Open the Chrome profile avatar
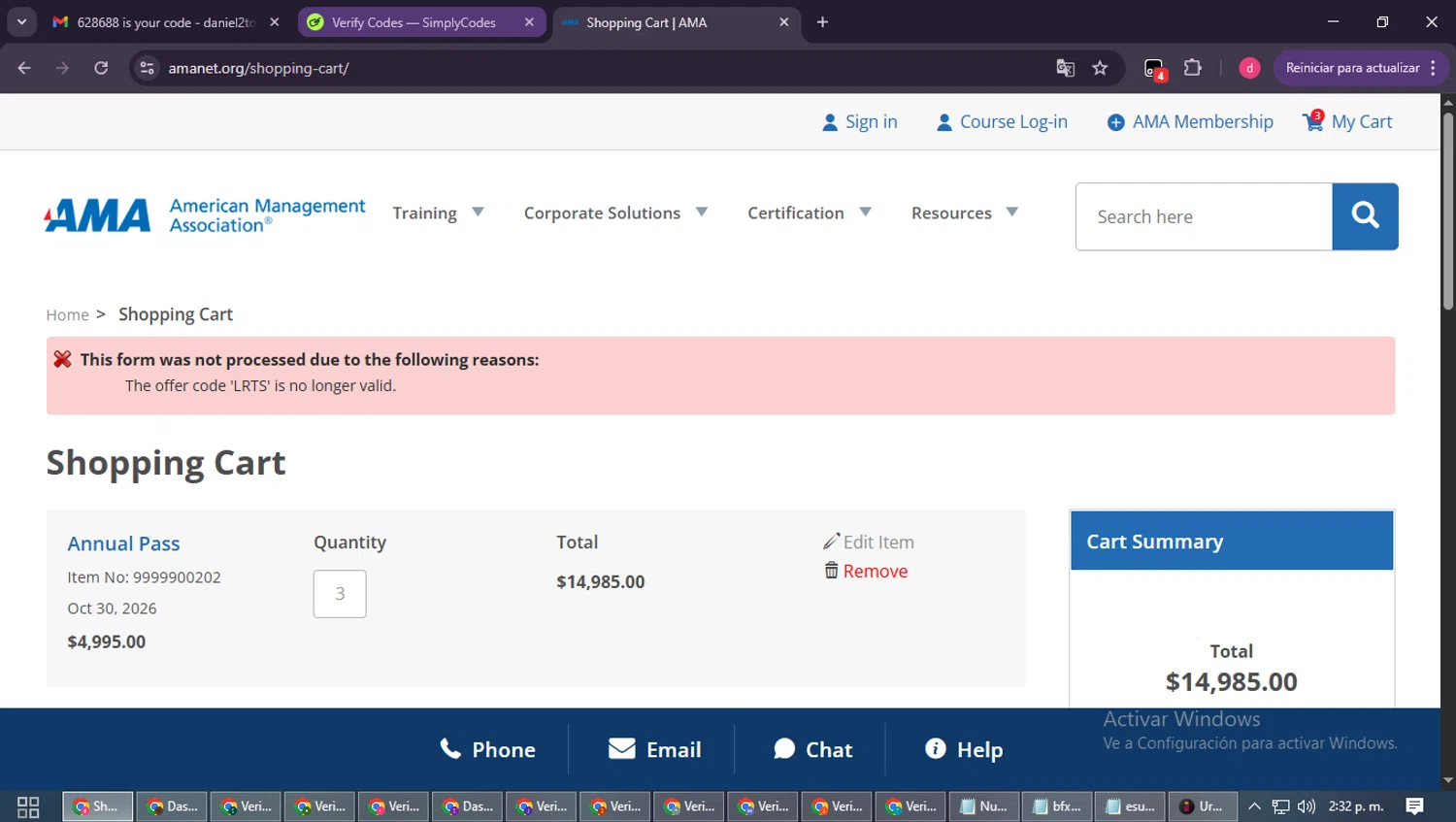 pos(1249,68)
